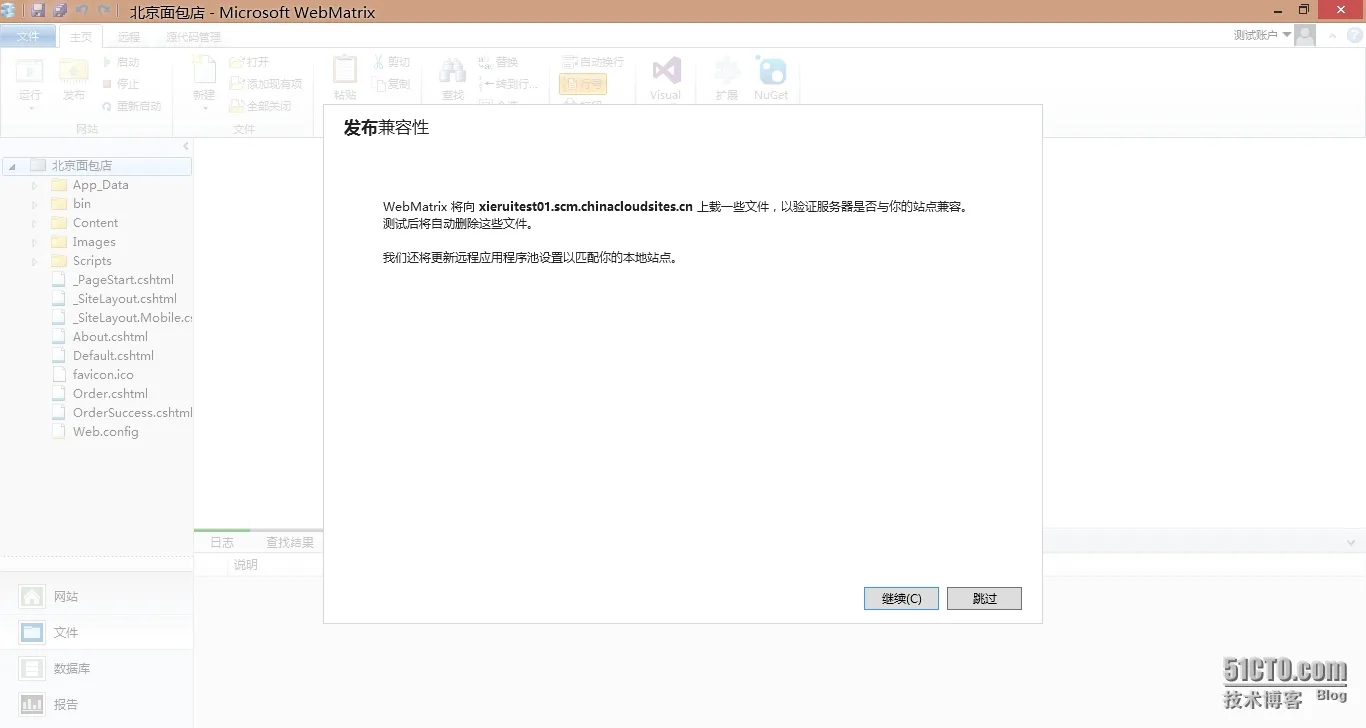Click the 重新启动 (Restart) ribbon button
The width and height of the screenshot is (1366, 728).
coord(131,106)
